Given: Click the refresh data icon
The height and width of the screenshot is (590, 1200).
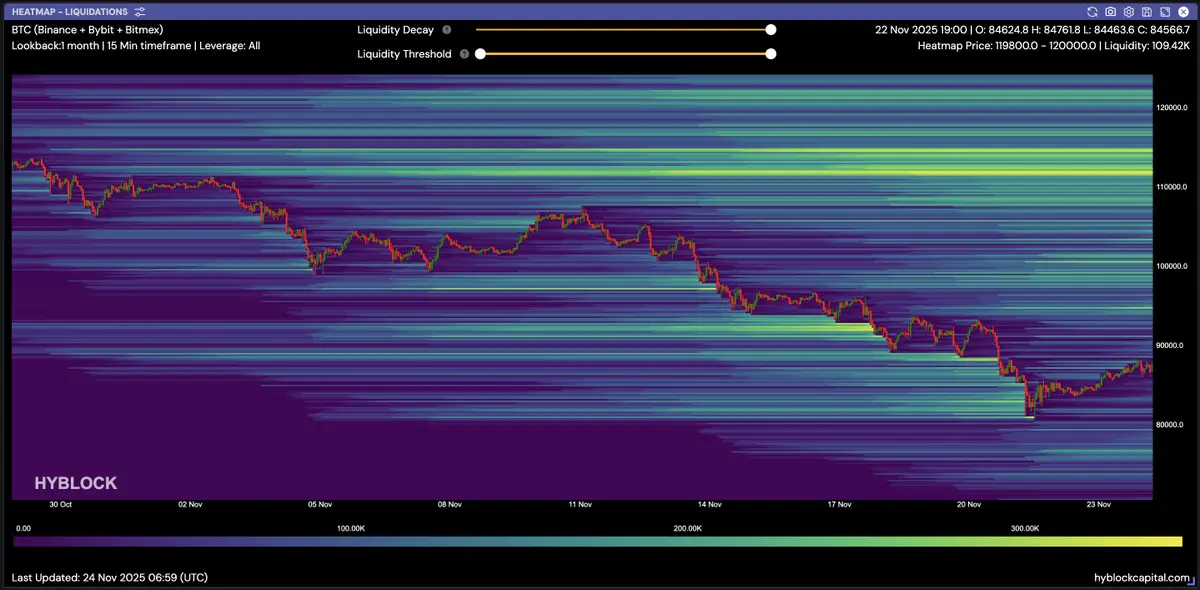Looking at the screenshot, I should [x=1092, y=11].
